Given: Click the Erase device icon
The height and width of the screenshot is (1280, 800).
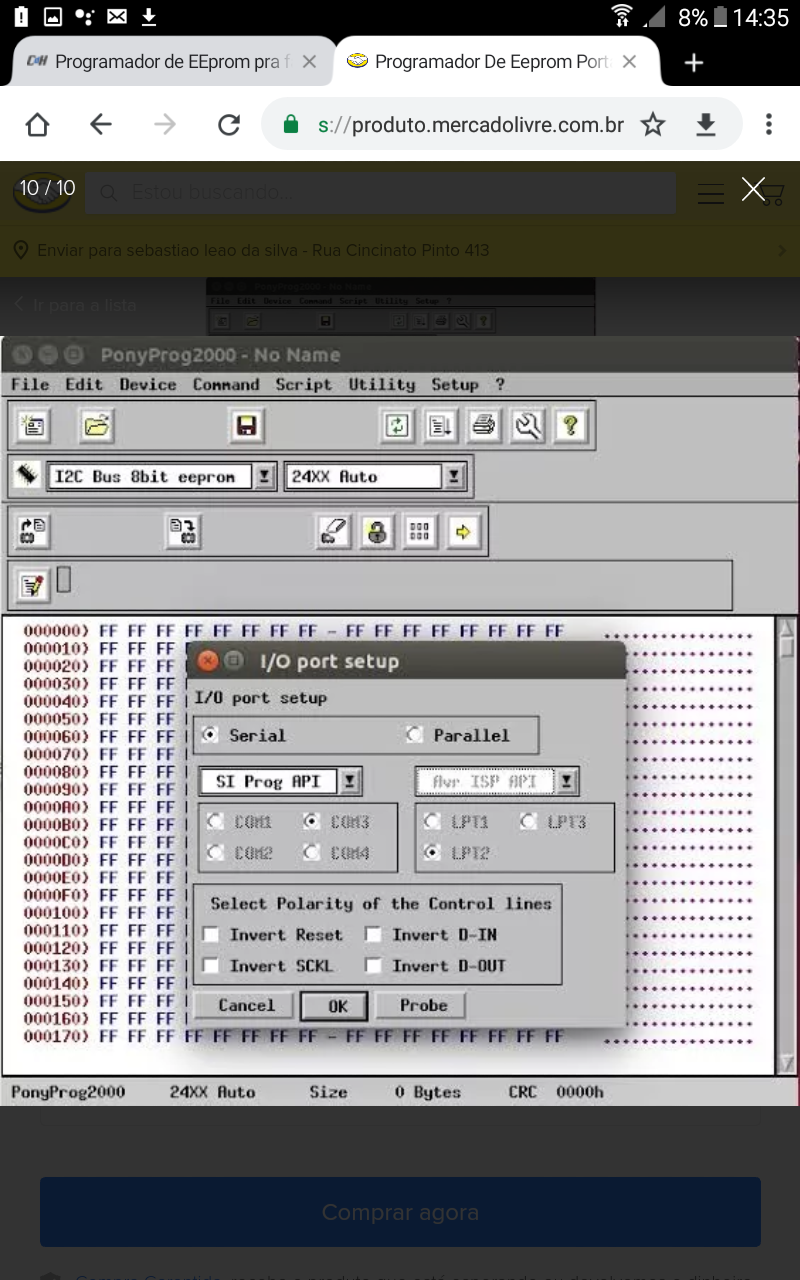Looking at the screenshot, I should pos(334,531).
